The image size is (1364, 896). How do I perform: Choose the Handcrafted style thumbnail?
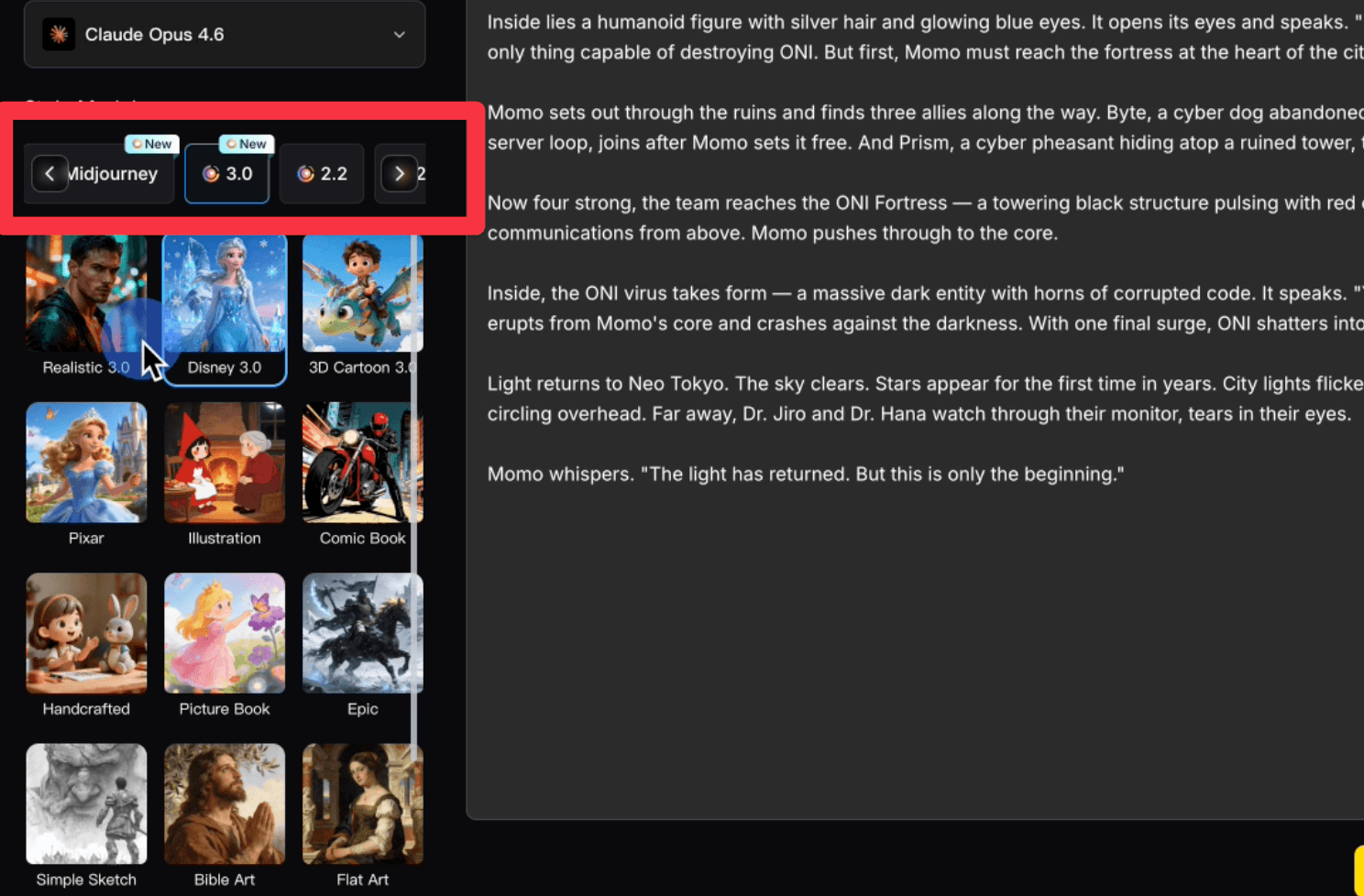coord(86,633)
